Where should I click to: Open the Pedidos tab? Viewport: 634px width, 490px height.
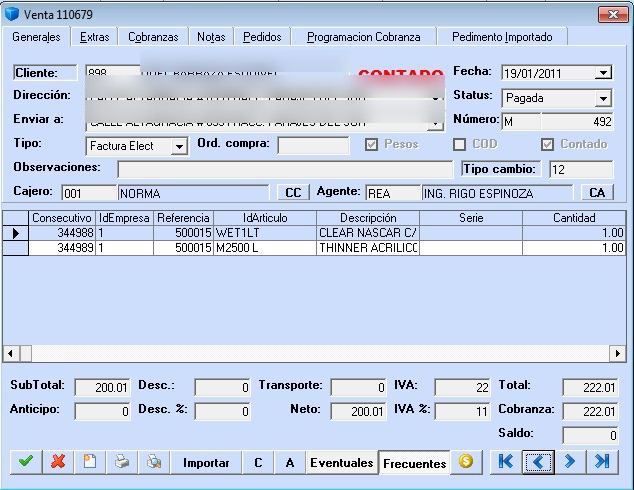[x=262, y=37]
